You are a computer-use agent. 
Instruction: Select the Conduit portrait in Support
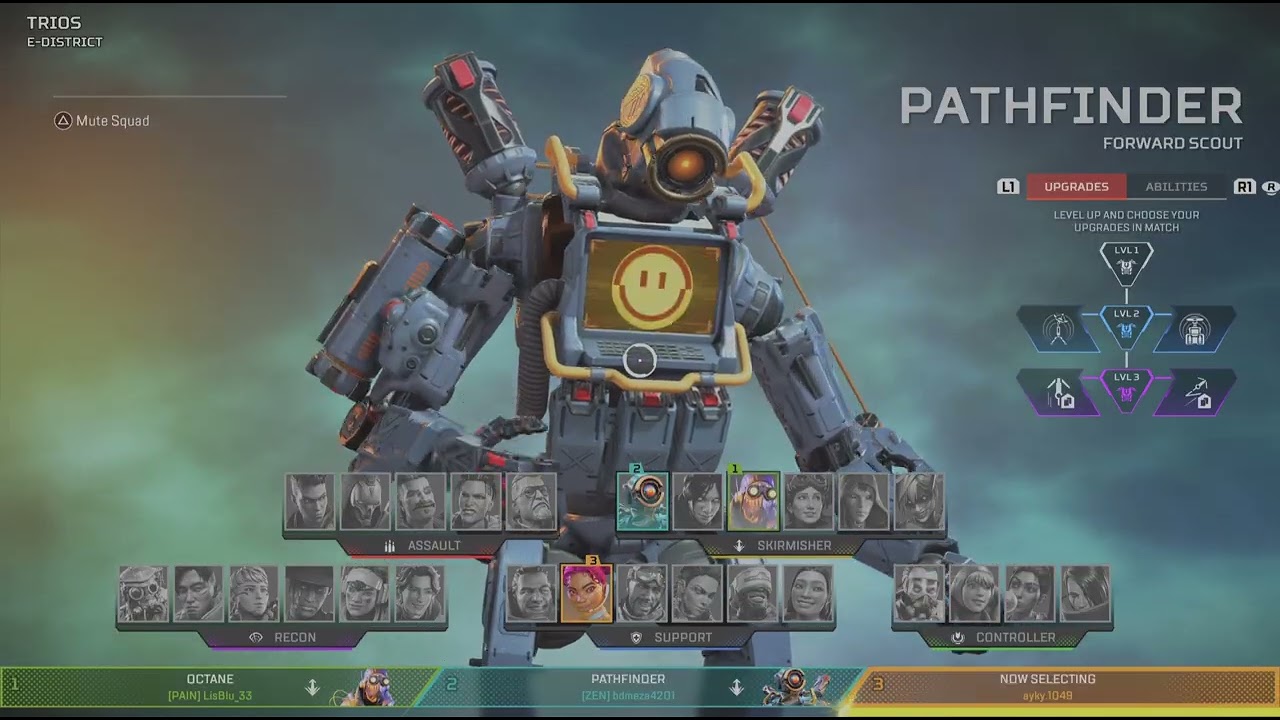807,594
